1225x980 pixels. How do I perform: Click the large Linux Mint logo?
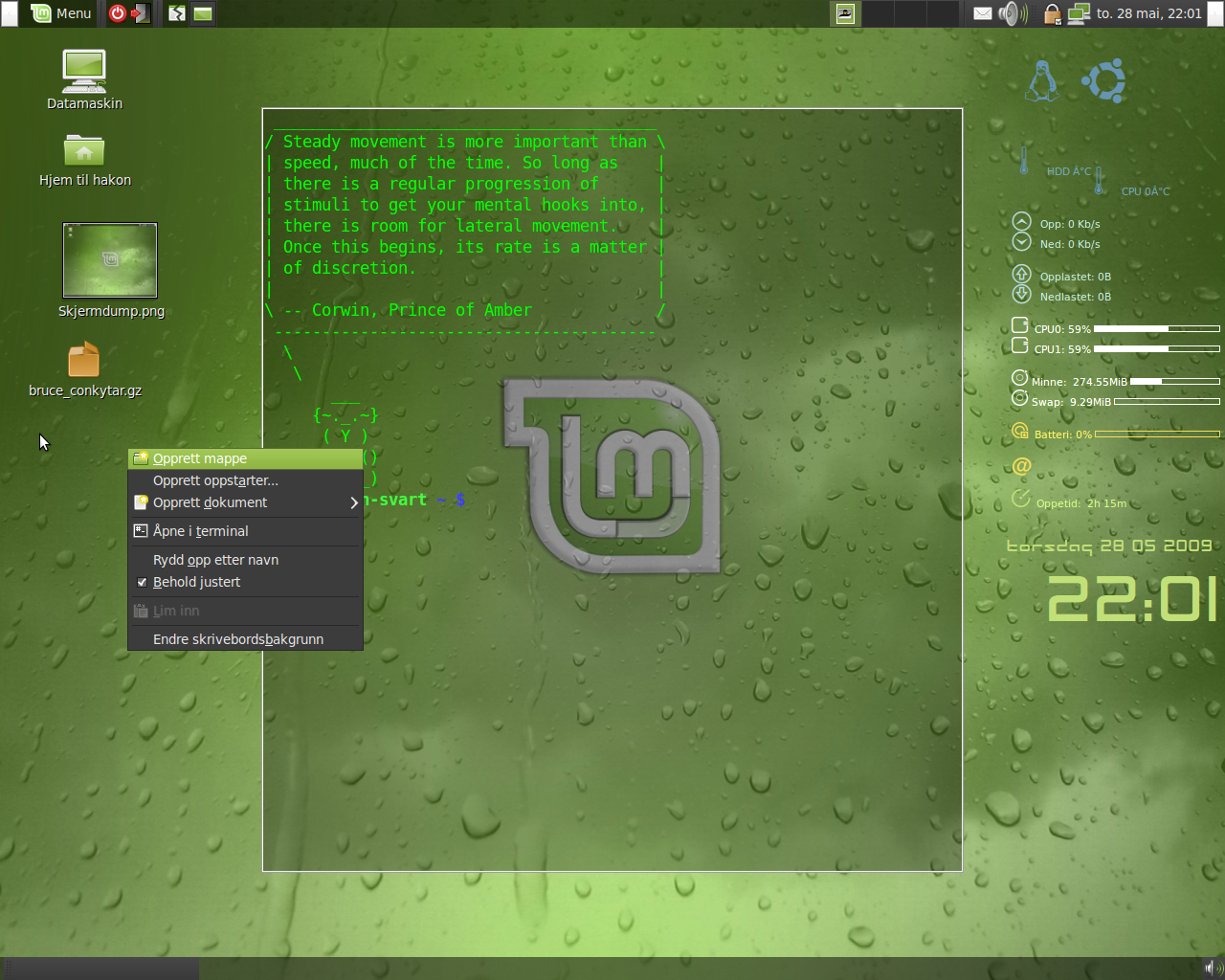(x=612, y=476)
